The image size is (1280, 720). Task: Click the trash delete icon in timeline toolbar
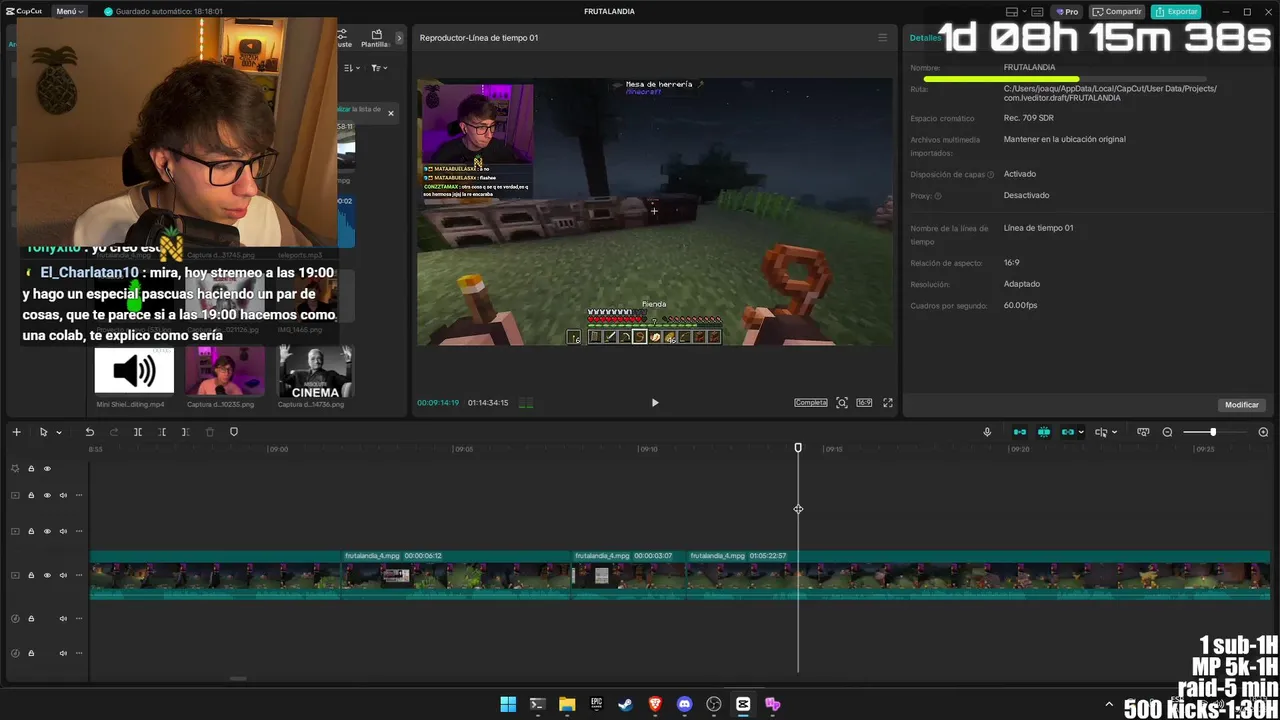[210, 432]
